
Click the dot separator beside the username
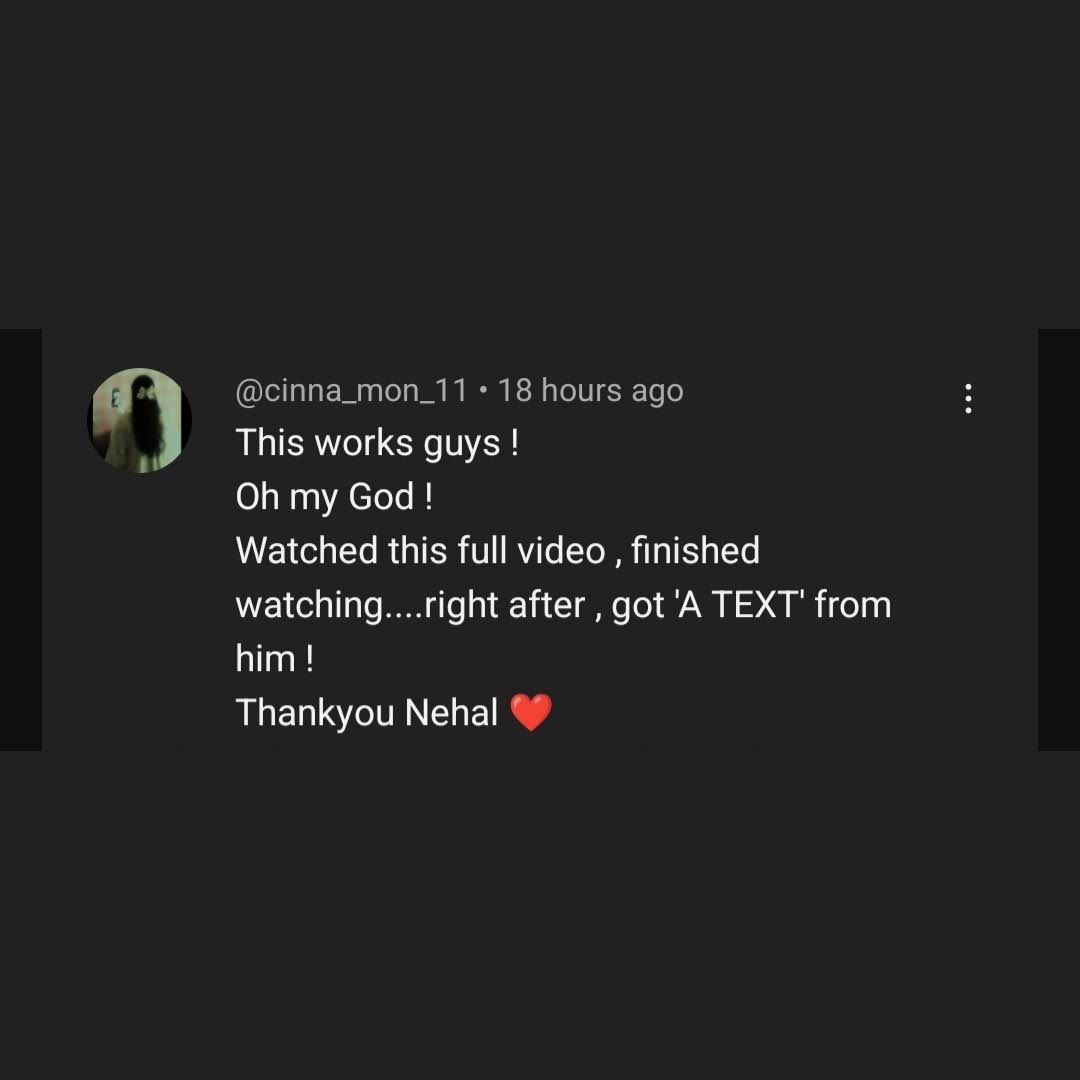(483, 391)
